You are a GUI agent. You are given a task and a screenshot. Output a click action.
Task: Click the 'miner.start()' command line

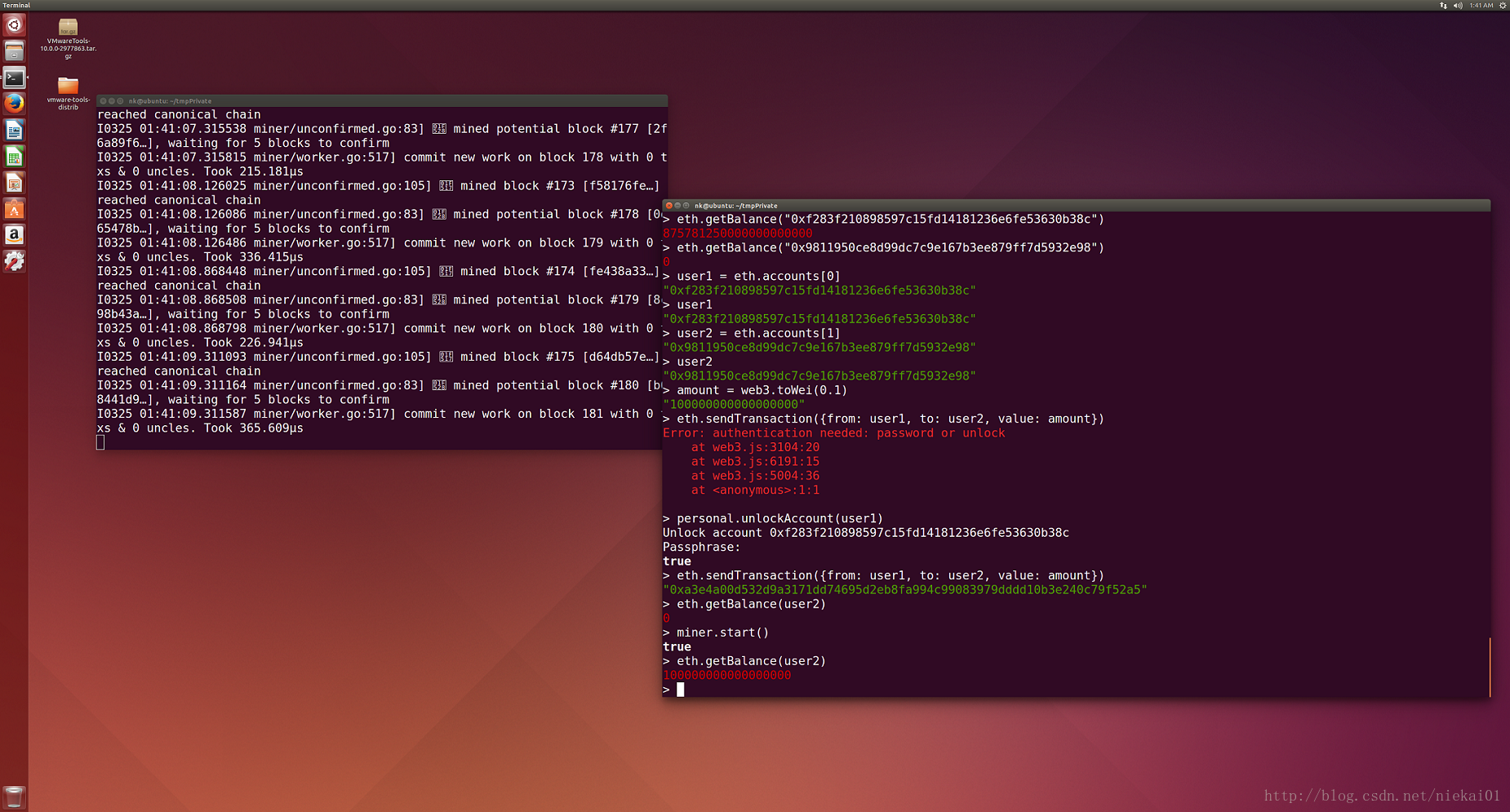716,632
